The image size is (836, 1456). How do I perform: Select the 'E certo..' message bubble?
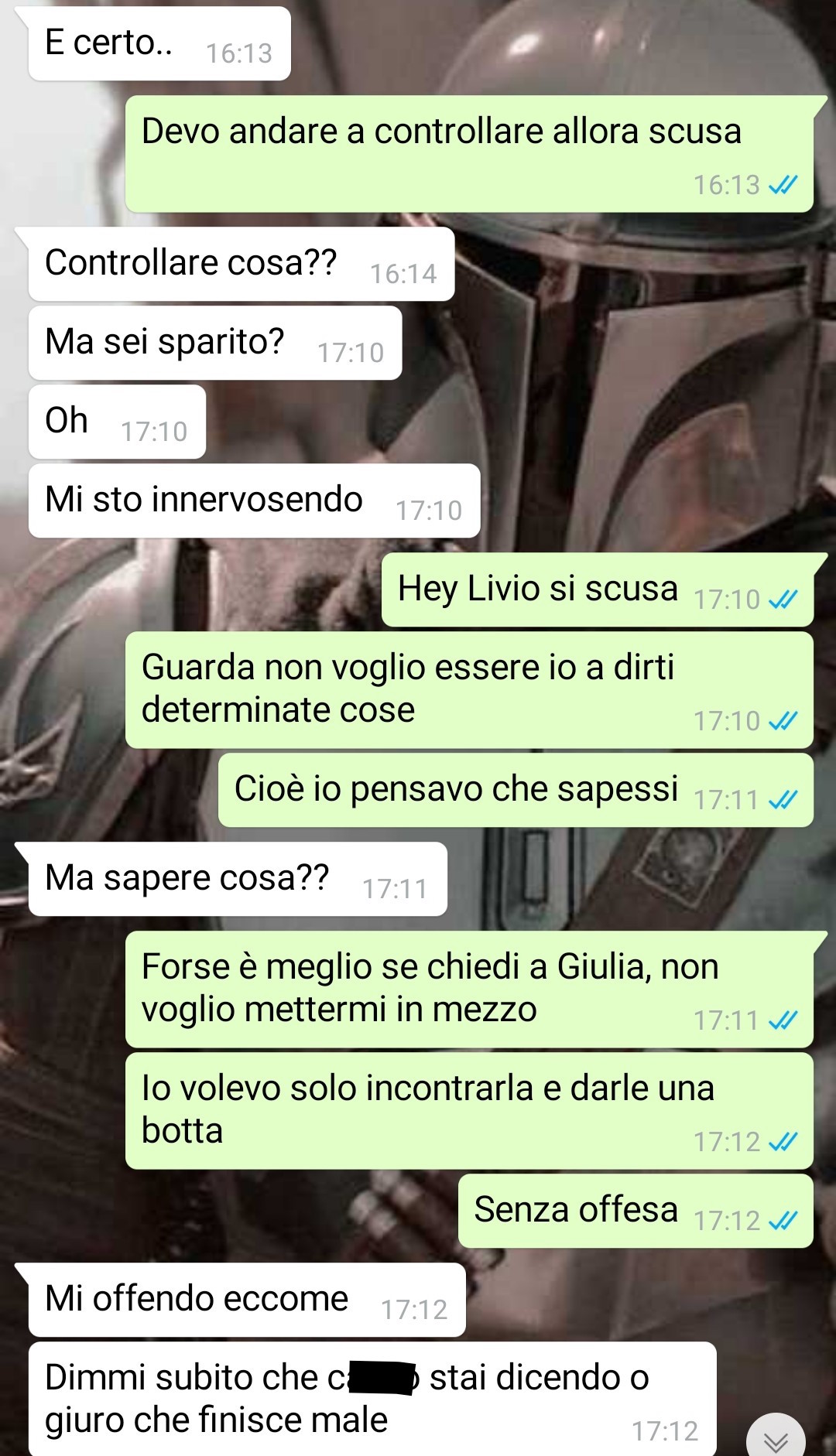(x=159, y=43)
